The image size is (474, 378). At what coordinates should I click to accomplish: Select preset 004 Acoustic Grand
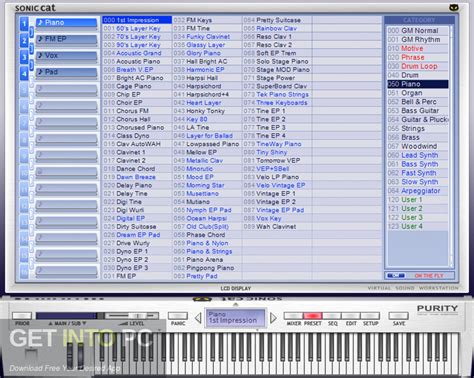point(137,53)
